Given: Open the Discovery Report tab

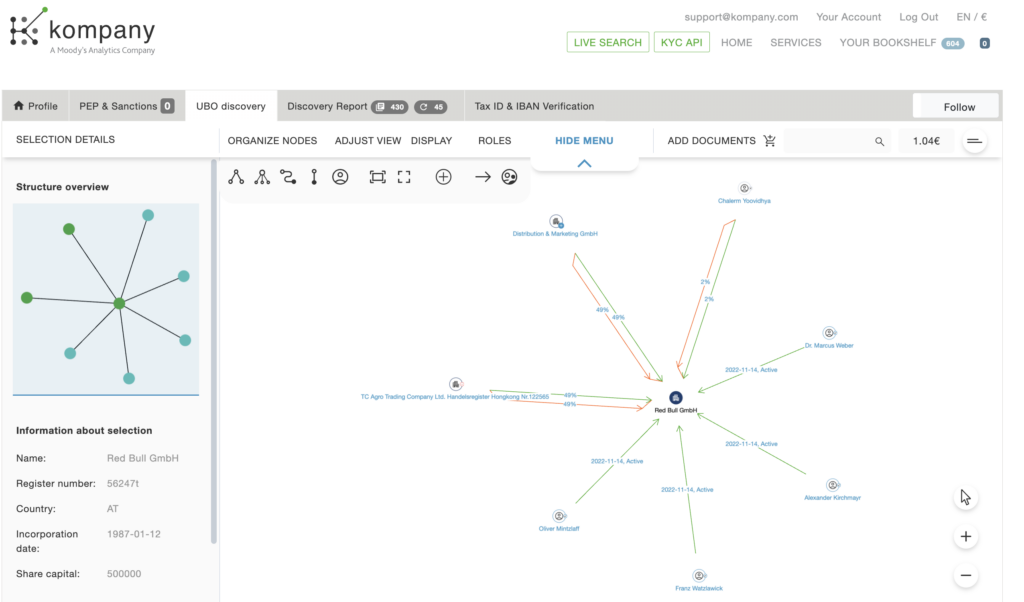Looking at the screenshot, I should (327, 106).
